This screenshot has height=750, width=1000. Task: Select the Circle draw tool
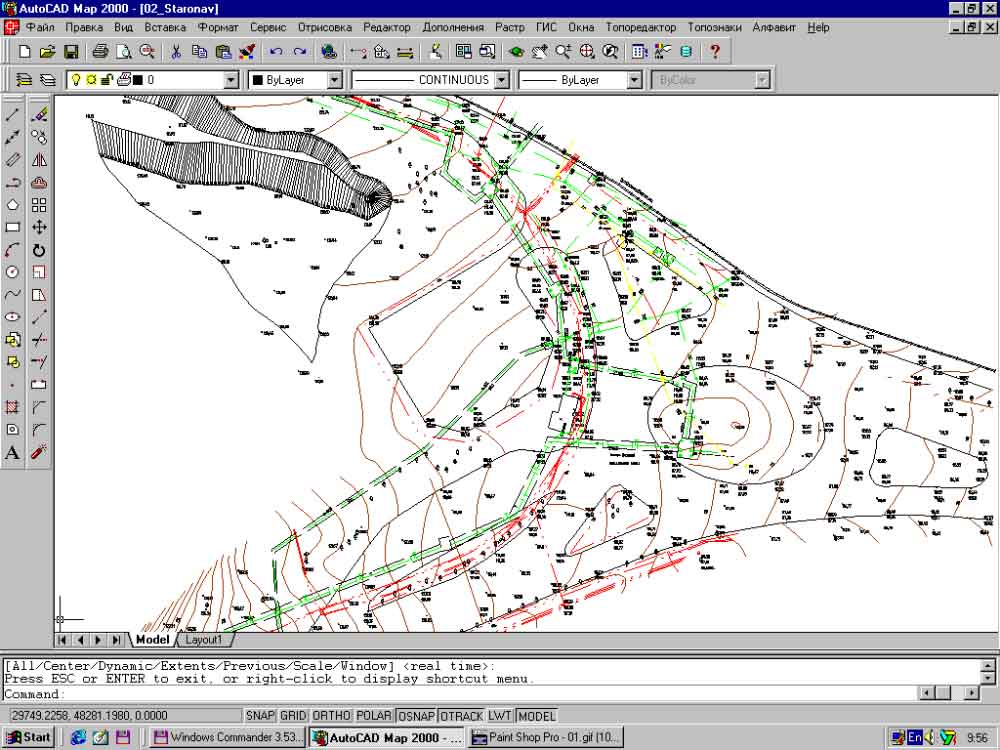pyautogui.click(x=12, y=272)
